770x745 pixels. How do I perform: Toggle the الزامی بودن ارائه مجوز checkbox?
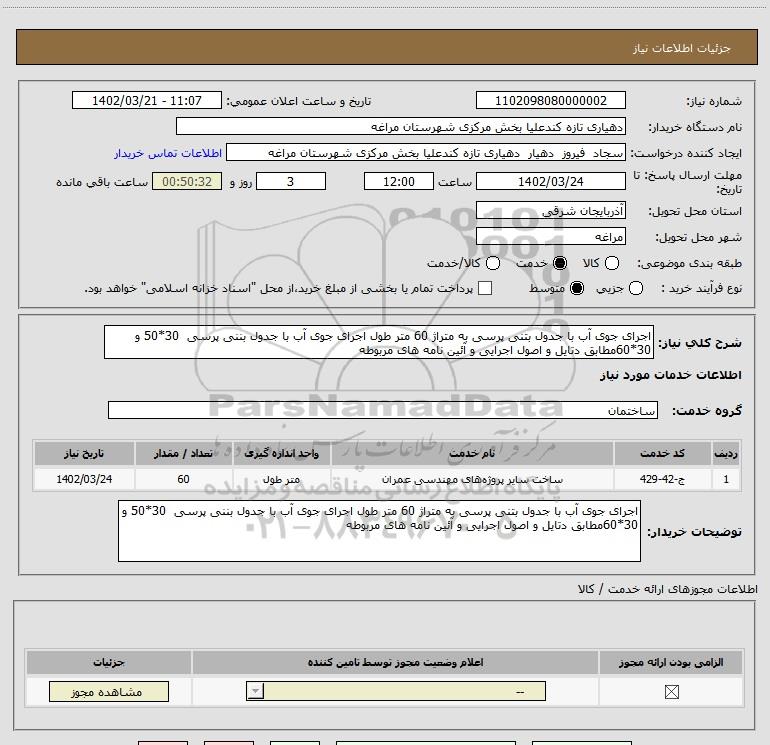[671, 692]
